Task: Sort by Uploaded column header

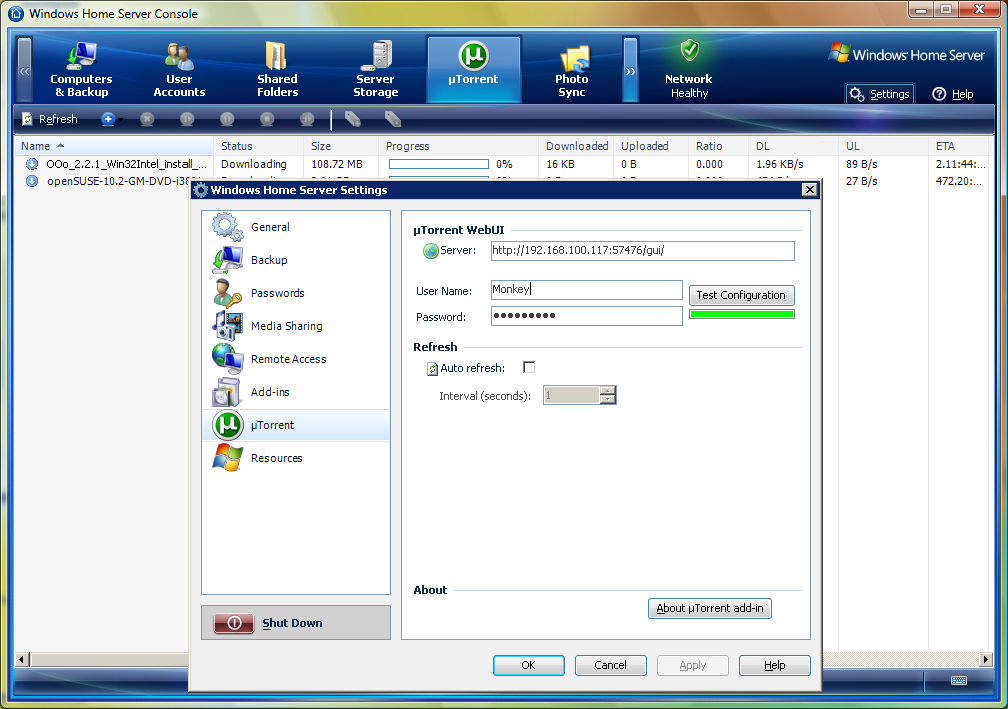Action: (x=651, y=146)
